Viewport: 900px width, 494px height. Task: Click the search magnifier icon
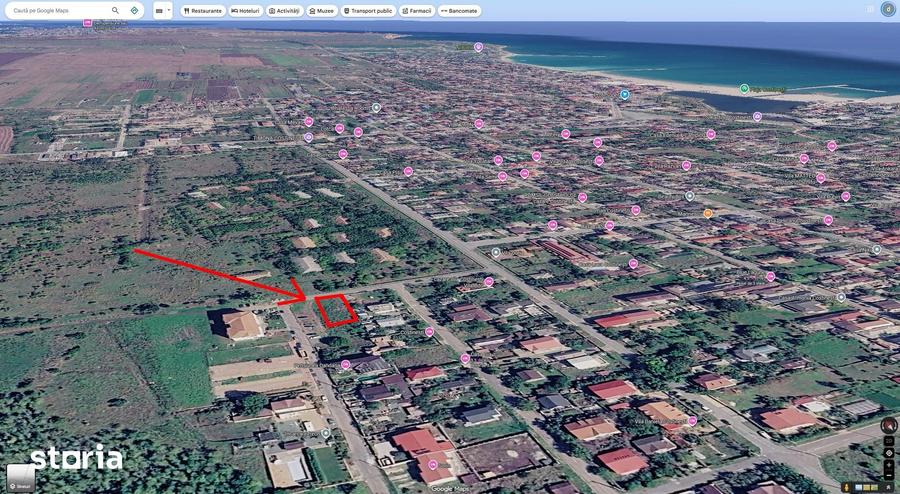tap(115, 10)
